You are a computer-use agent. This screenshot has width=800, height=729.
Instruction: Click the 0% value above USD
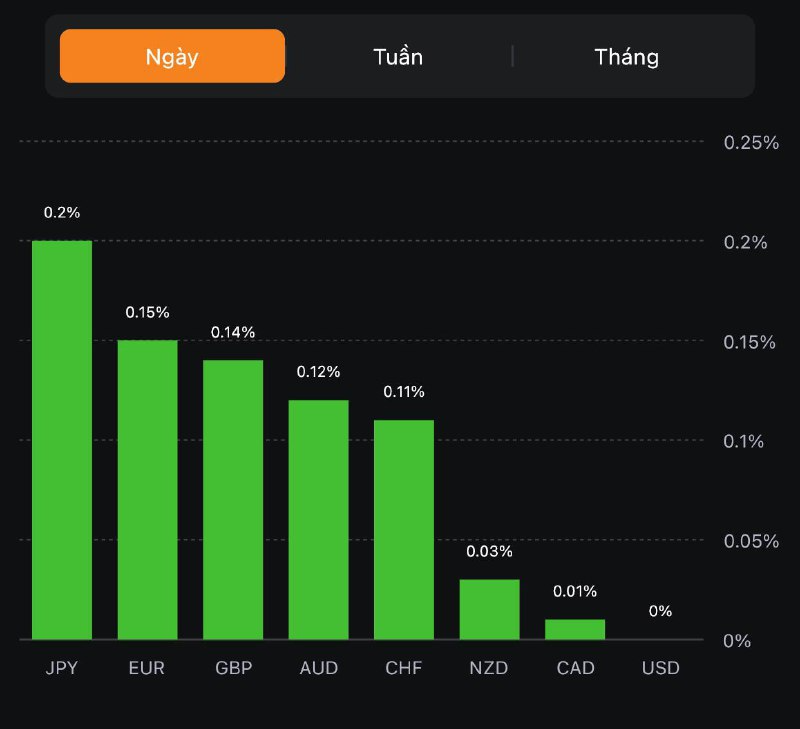(x=660, y=611)
